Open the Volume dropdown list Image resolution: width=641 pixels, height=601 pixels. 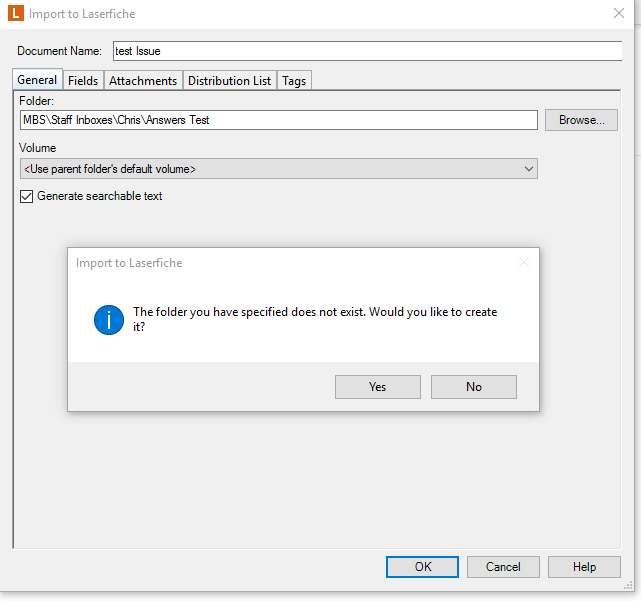pos(278,168)
